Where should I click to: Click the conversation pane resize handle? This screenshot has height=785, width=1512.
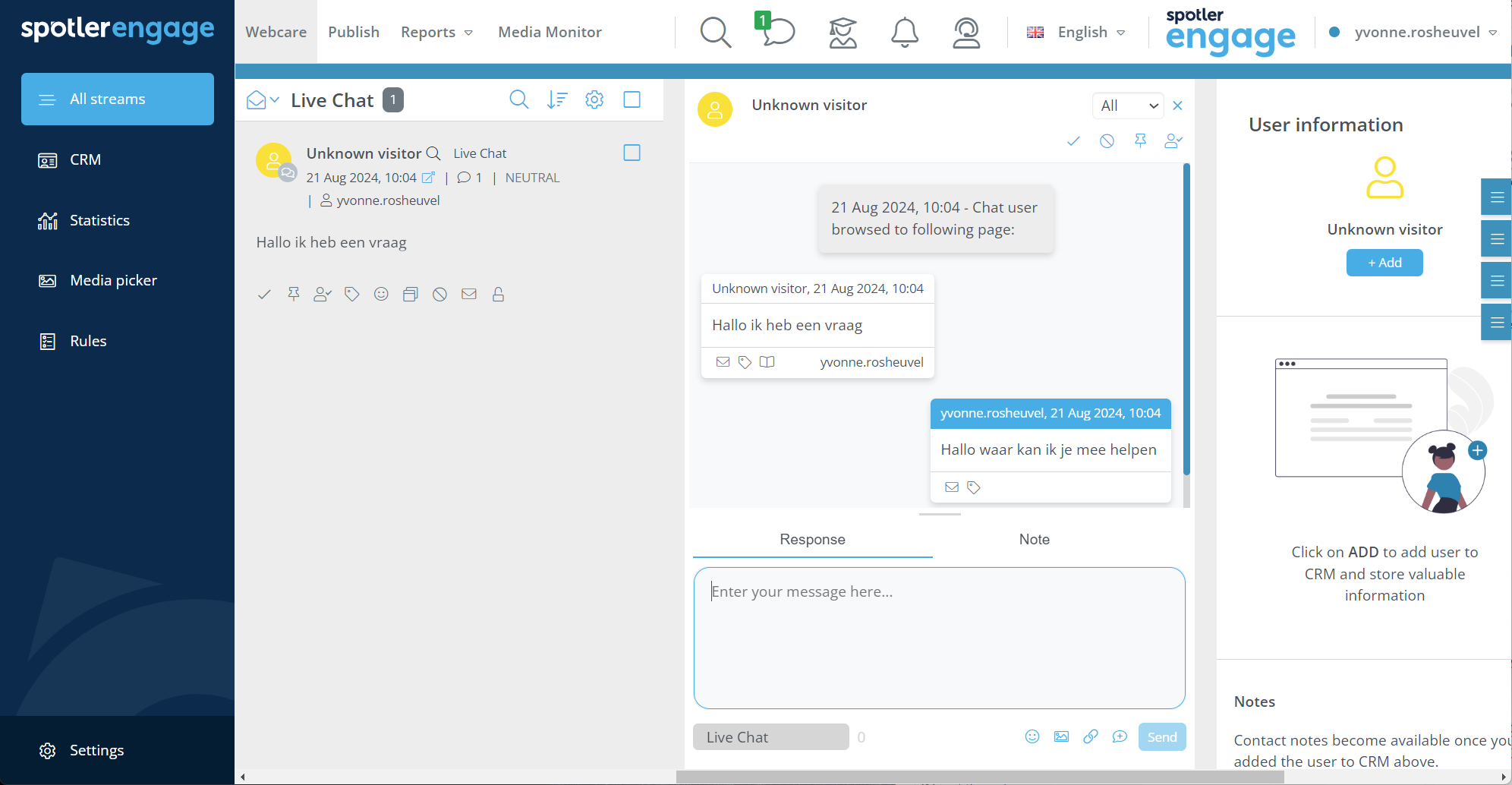click(940, 515)
